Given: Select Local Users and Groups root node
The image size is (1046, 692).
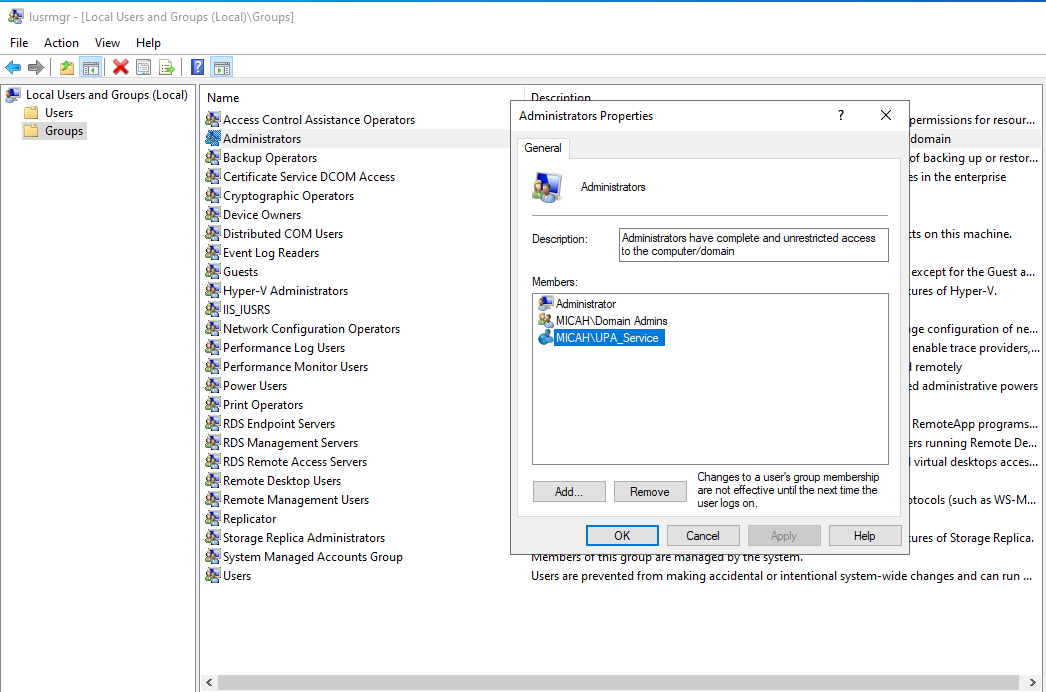Looking at the screenshot, I should [x=106, y=95].
